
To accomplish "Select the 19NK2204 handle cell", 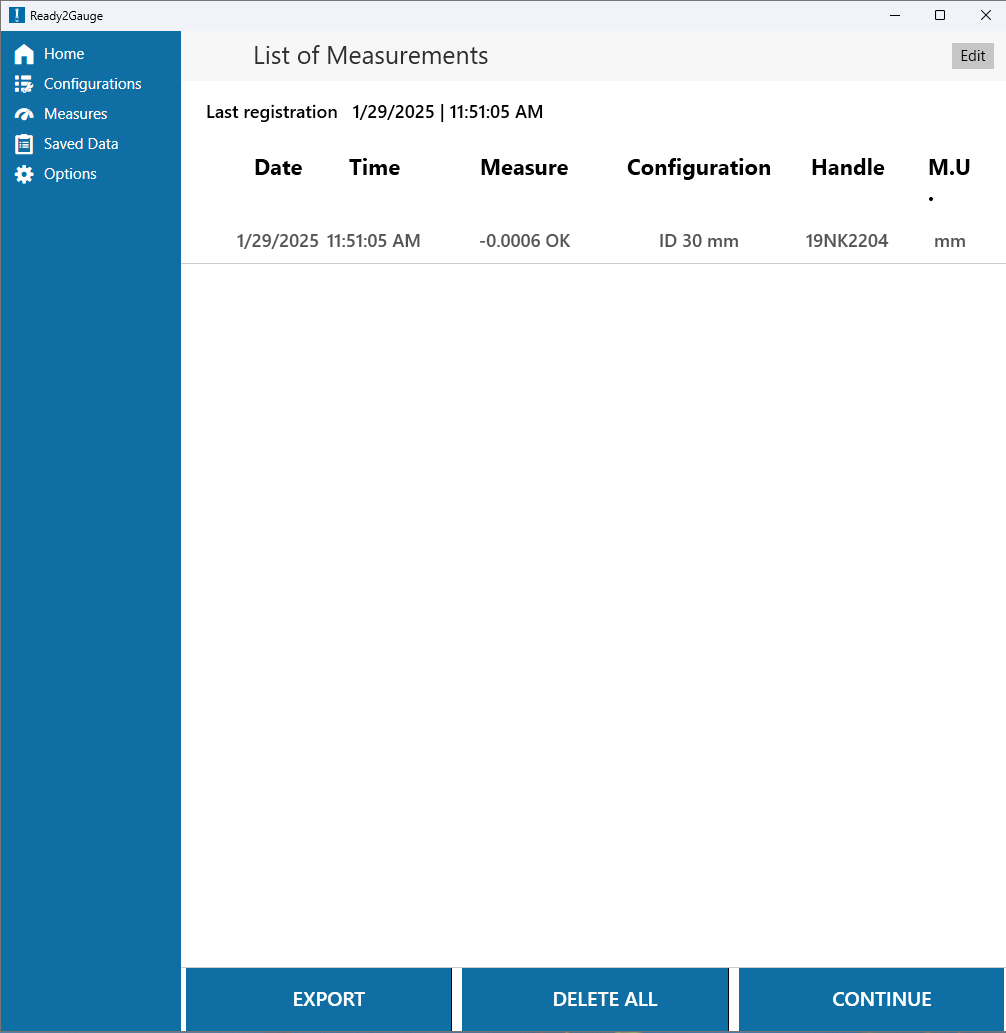I will pyautogui.click(x=847, y=241).
